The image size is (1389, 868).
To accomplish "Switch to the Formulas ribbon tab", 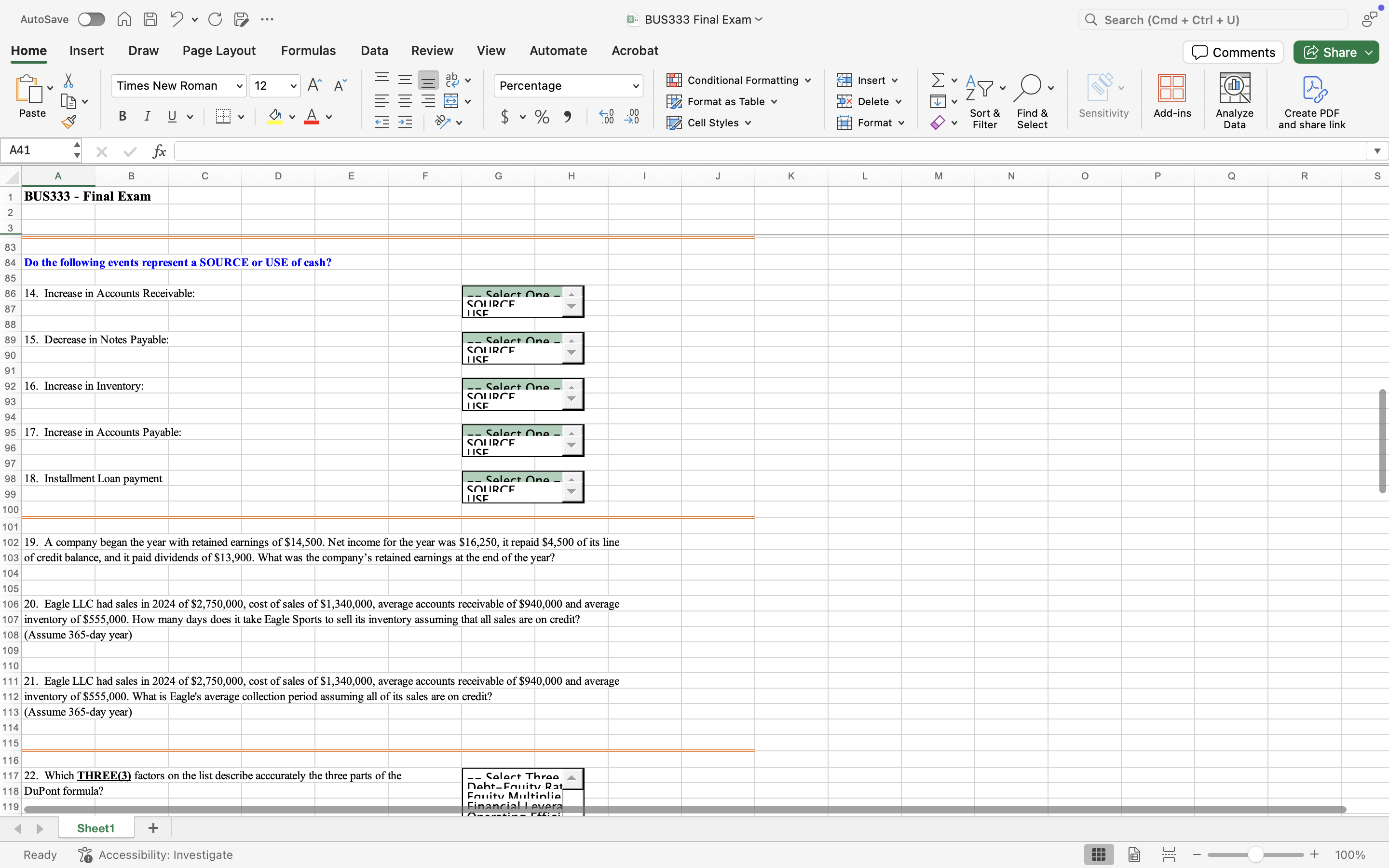I will 308,51.
